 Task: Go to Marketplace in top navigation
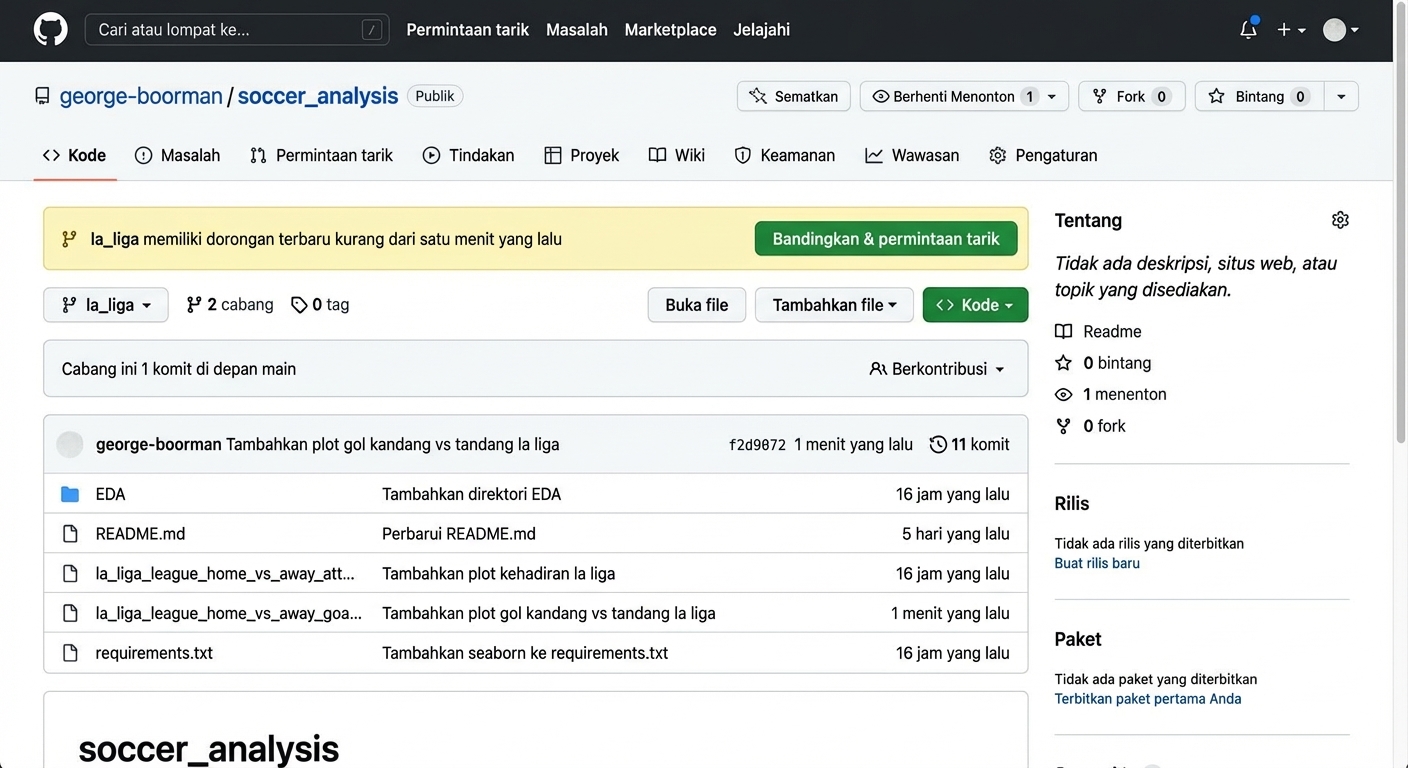click(671, 30)
